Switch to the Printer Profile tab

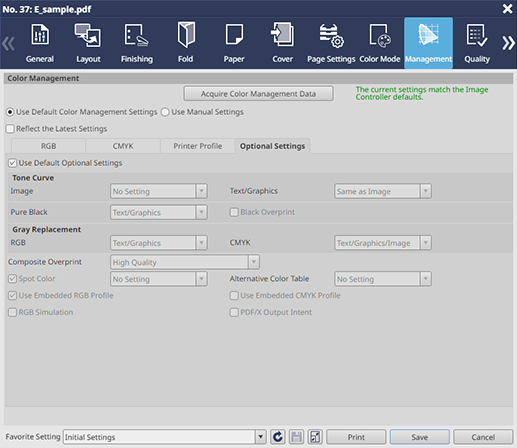pos(198,146)
